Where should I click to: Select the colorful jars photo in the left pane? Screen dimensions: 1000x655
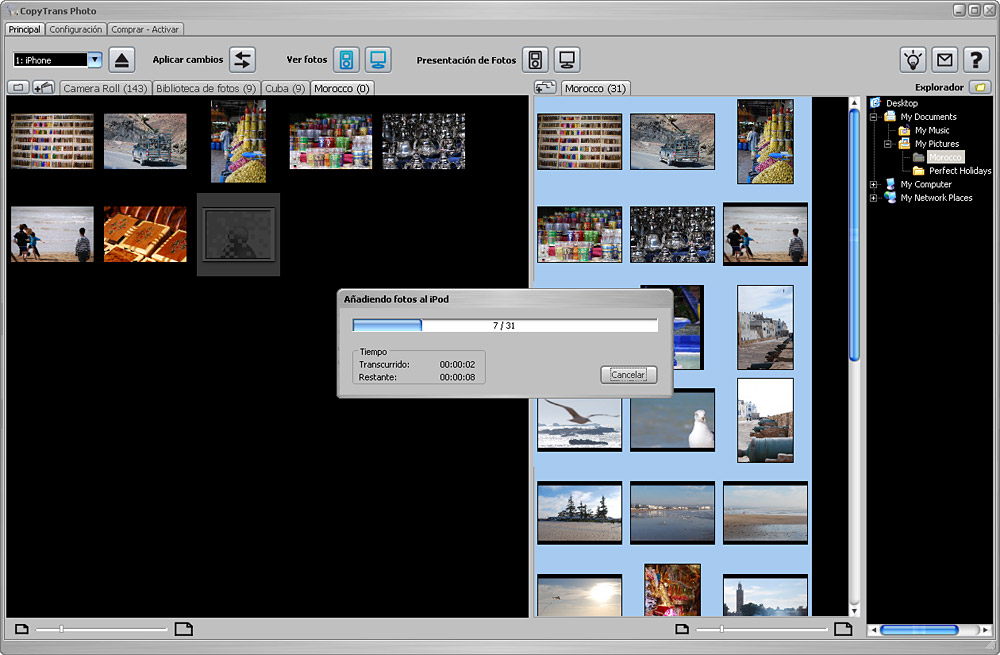[331, 141]
